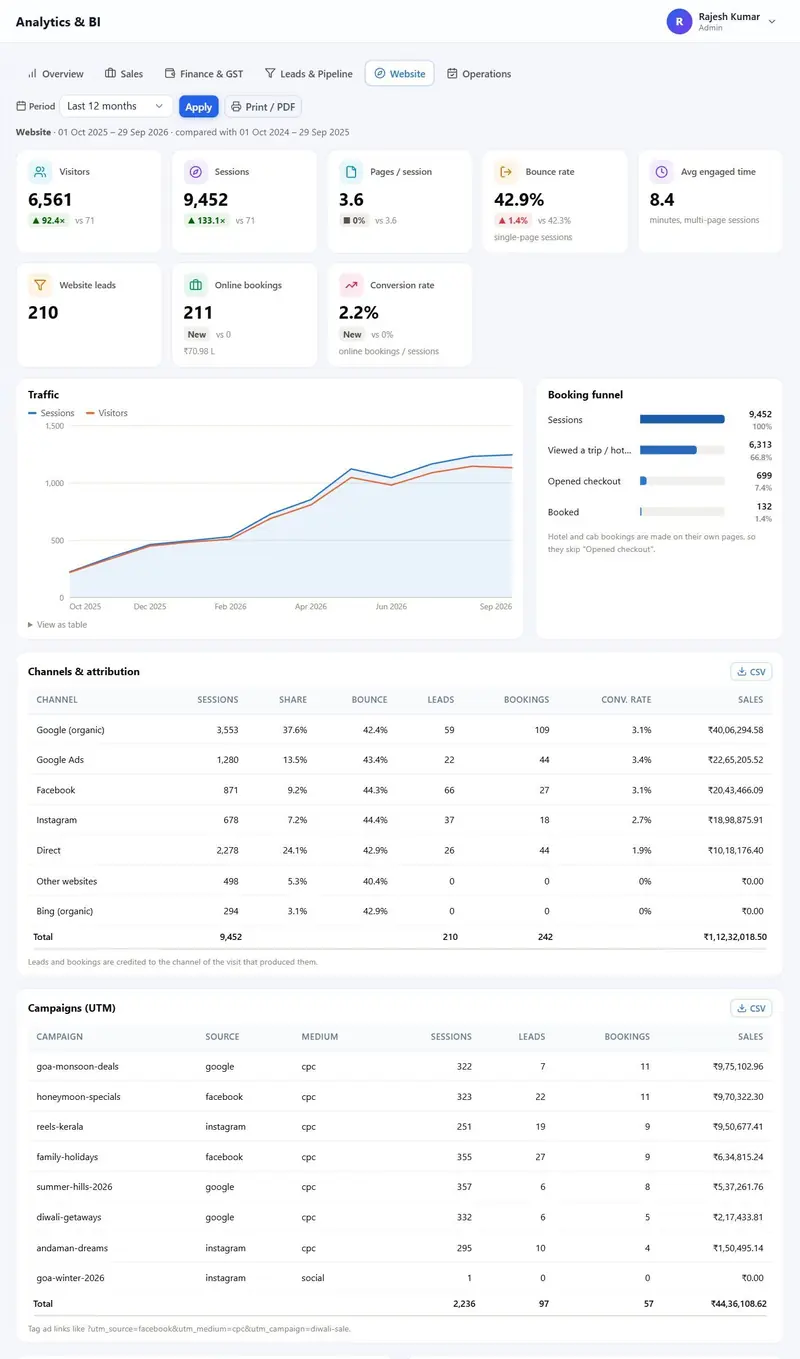The height and width of the screenshot is (1359, 800).
Task: Click the Booked funnel stage label
Action: 563,512
